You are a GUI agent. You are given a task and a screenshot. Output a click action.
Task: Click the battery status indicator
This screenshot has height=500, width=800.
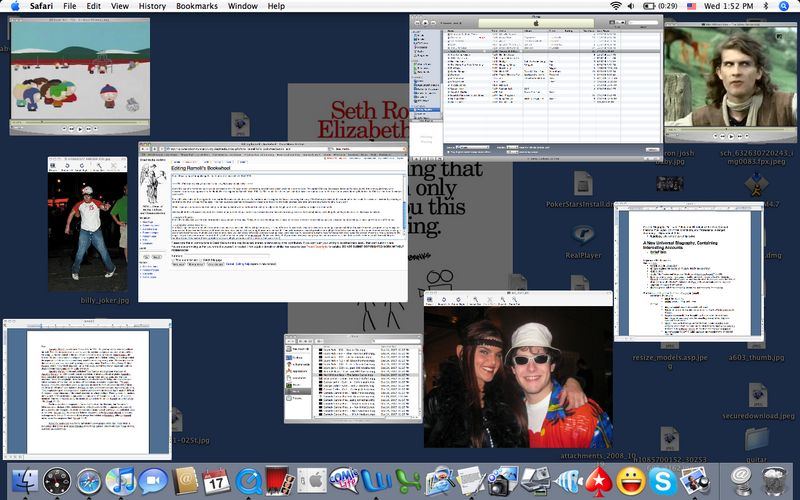[x=660, y=6]
